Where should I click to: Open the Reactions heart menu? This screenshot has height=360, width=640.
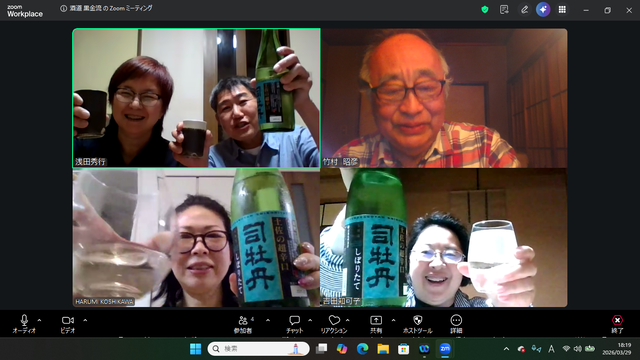point(334,324)
